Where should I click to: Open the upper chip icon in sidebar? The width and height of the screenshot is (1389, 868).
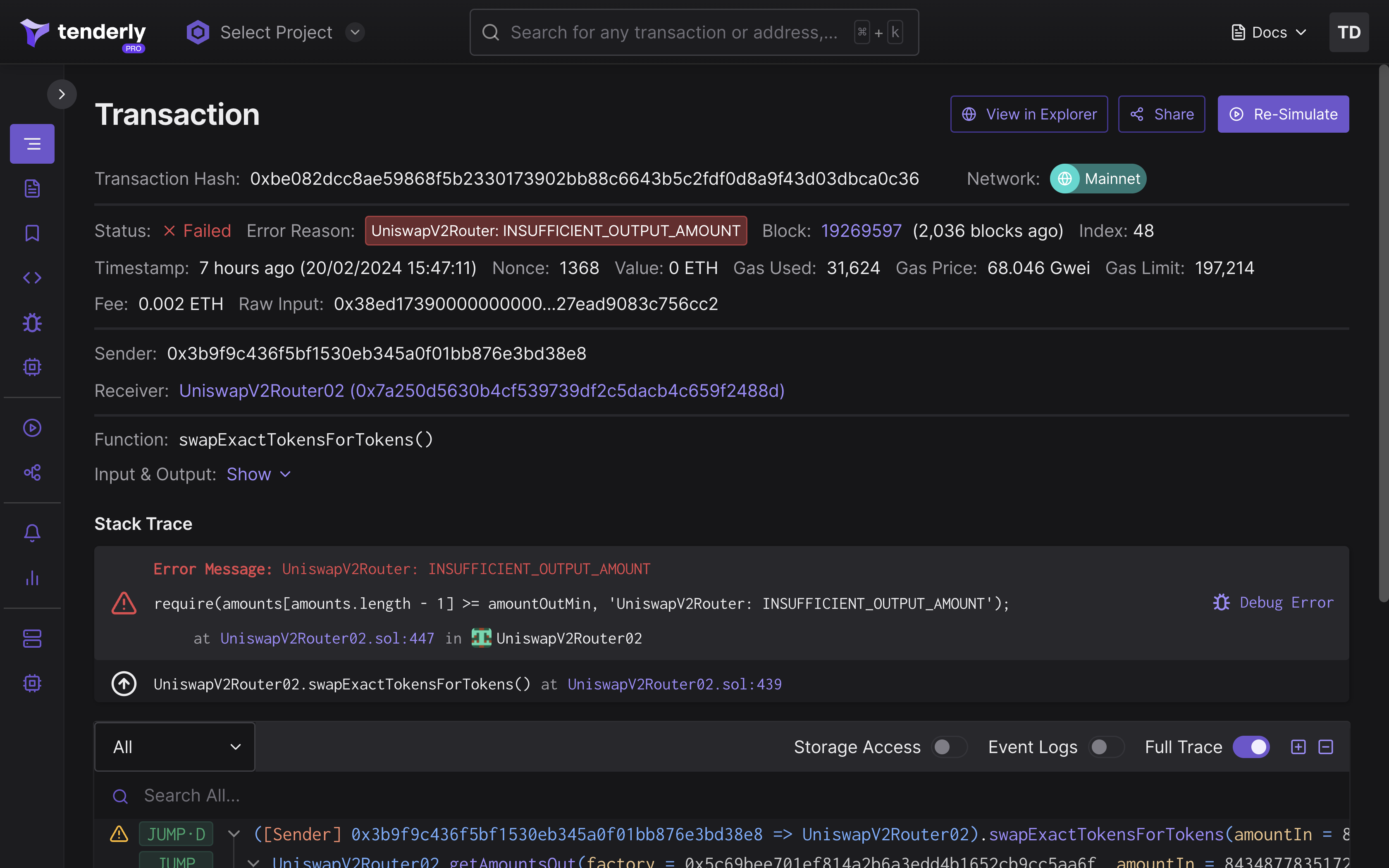pyautogui.click(x=32, y=367)
